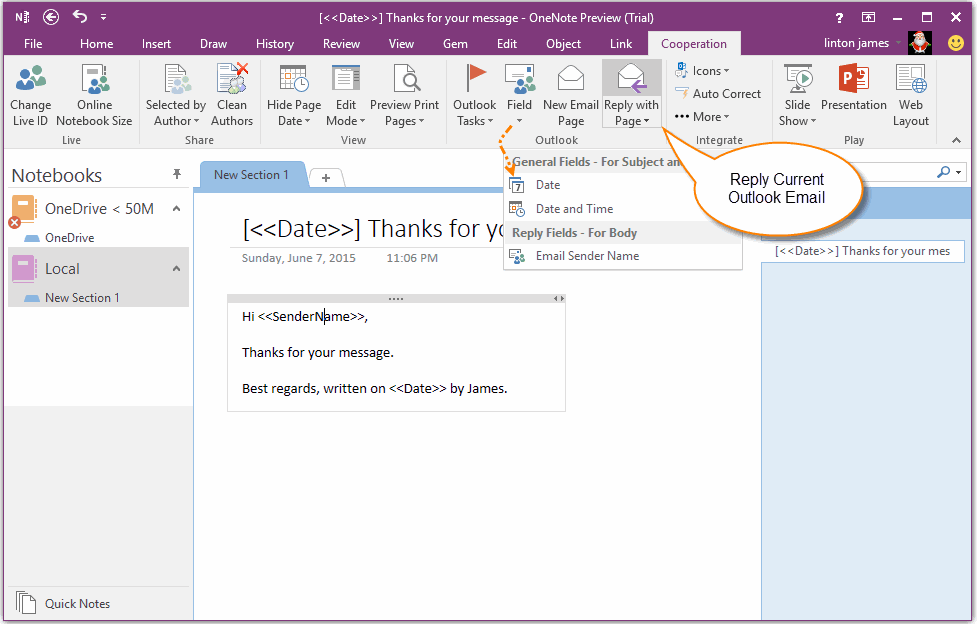Click the search magnifier in search box
Image resolution: width=977 pixels, height=624 pixels.
coord(941,172)
